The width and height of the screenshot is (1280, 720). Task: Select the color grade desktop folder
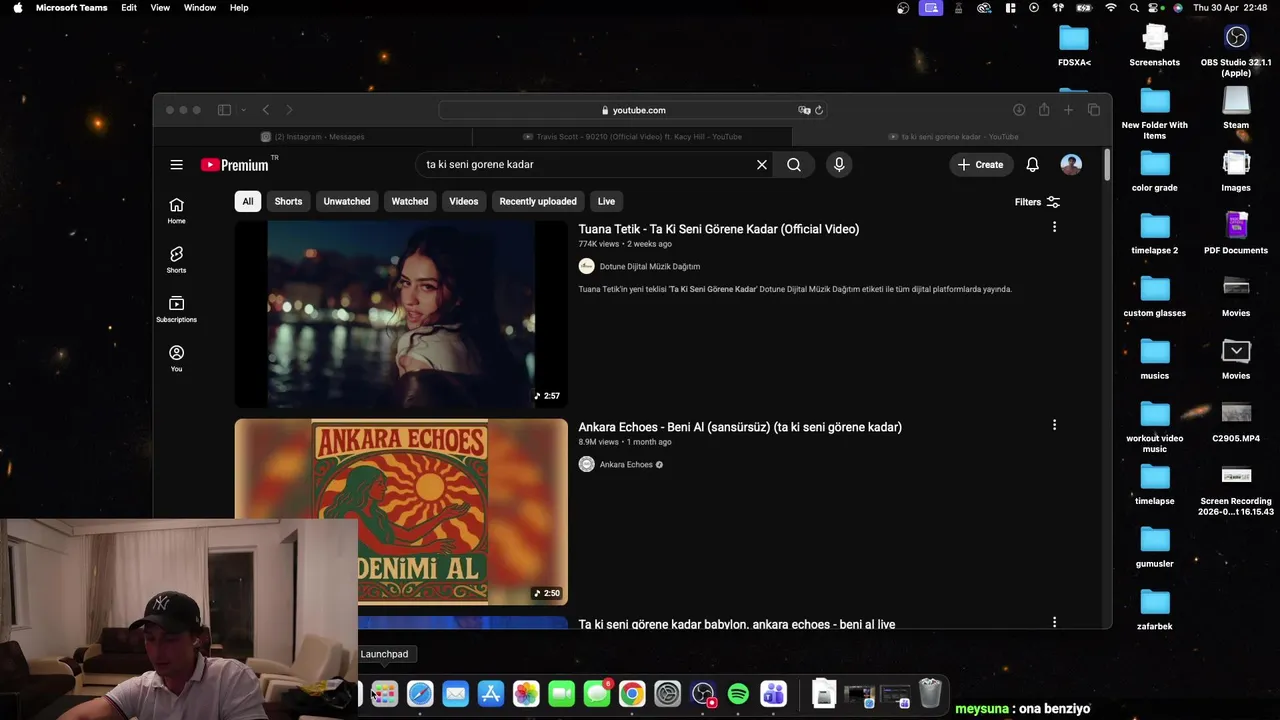1155,170
